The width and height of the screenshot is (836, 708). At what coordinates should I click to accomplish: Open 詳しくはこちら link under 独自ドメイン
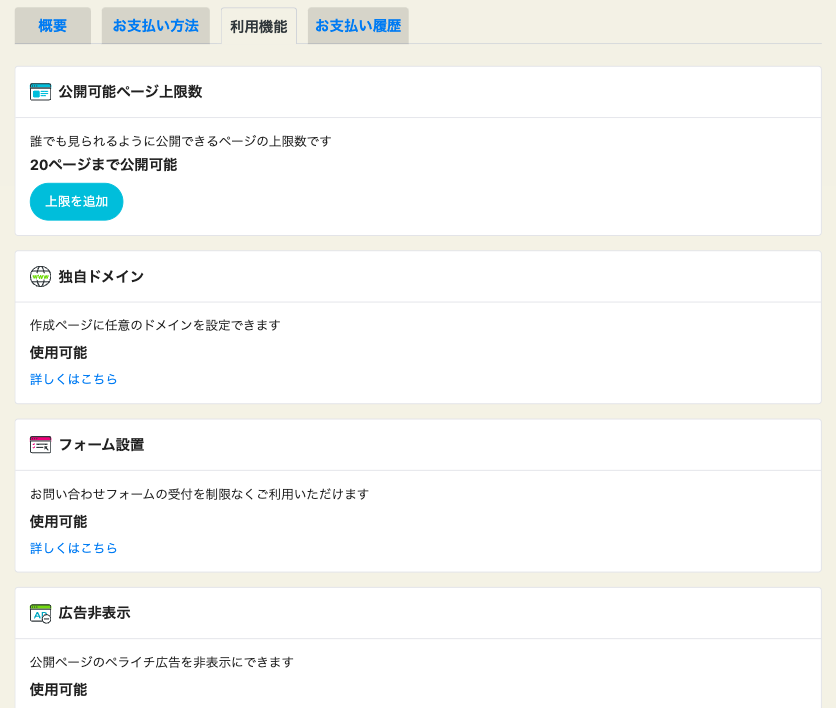74,379
